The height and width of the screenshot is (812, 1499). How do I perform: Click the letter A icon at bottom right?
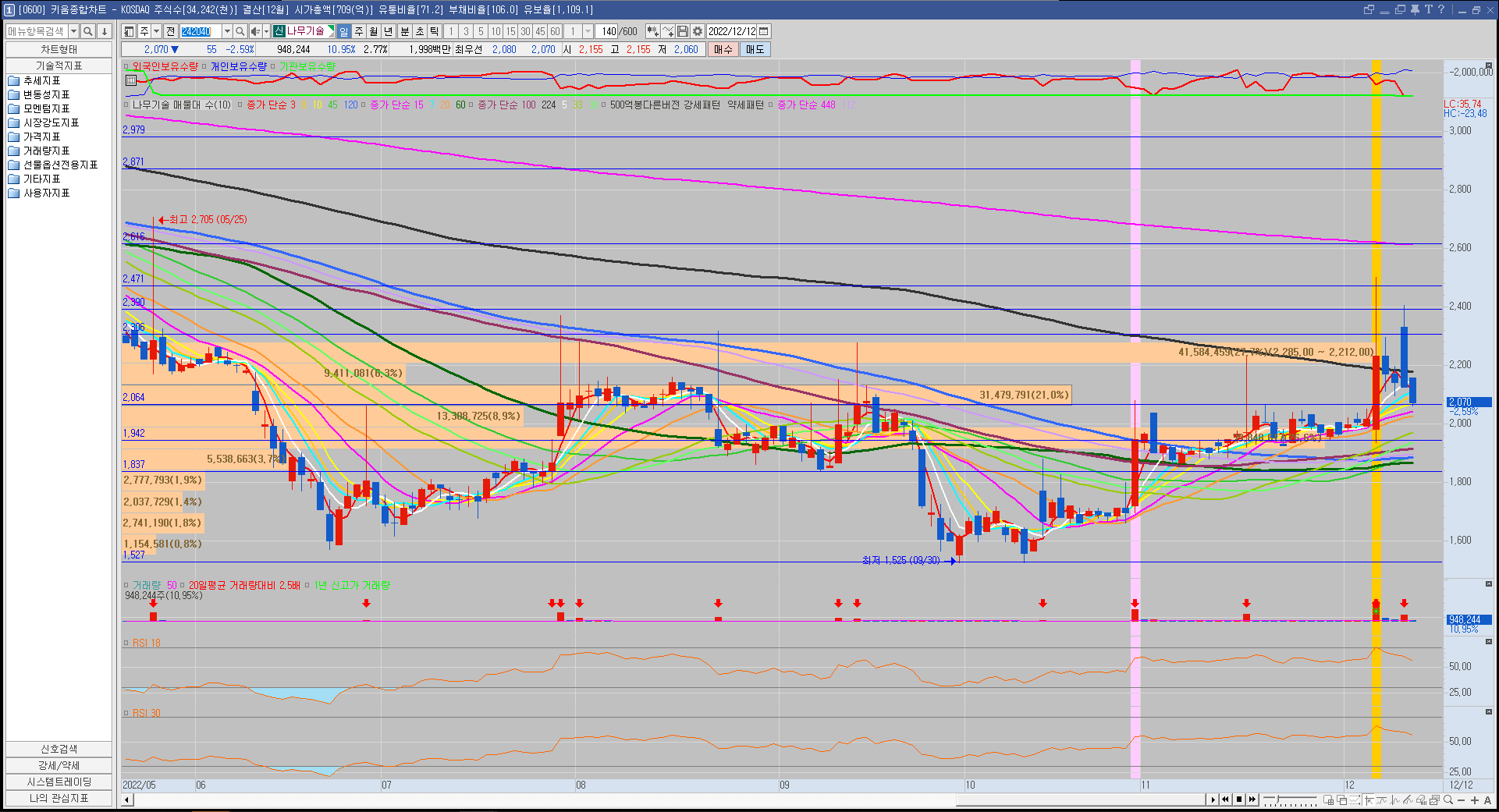(1487, 800)
